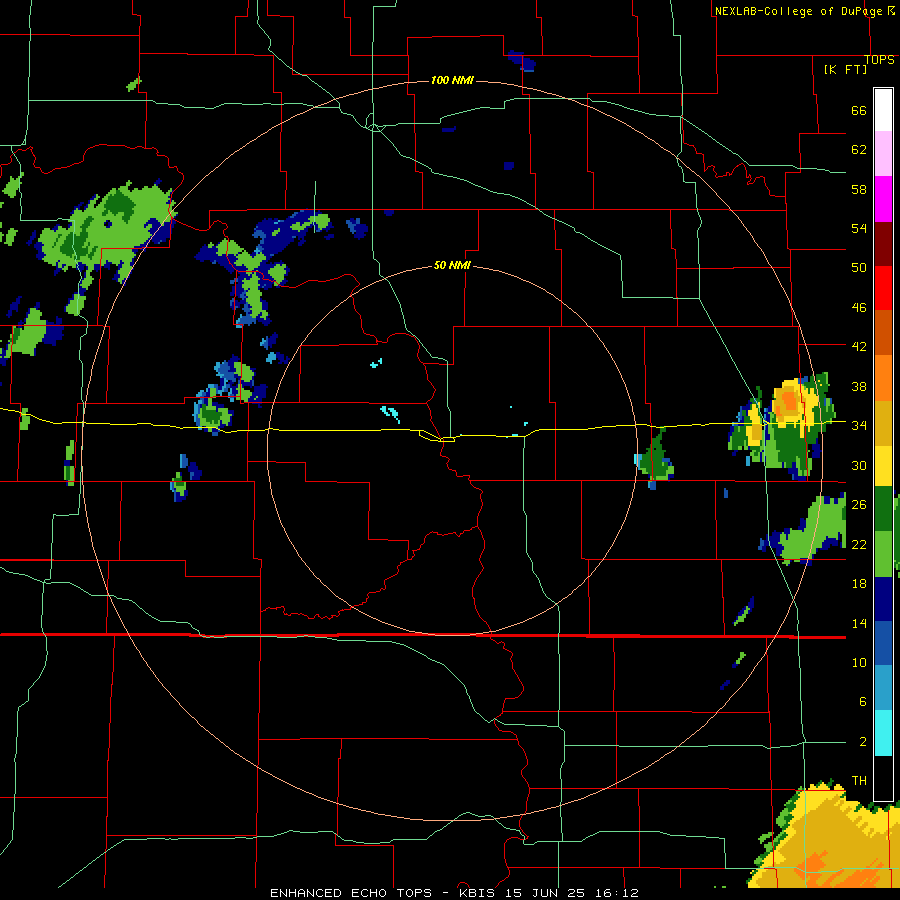Pick the "22" legend value
The width and height of the screenshot is (900, 900).
pyautogui.click(x=859, y=544)
